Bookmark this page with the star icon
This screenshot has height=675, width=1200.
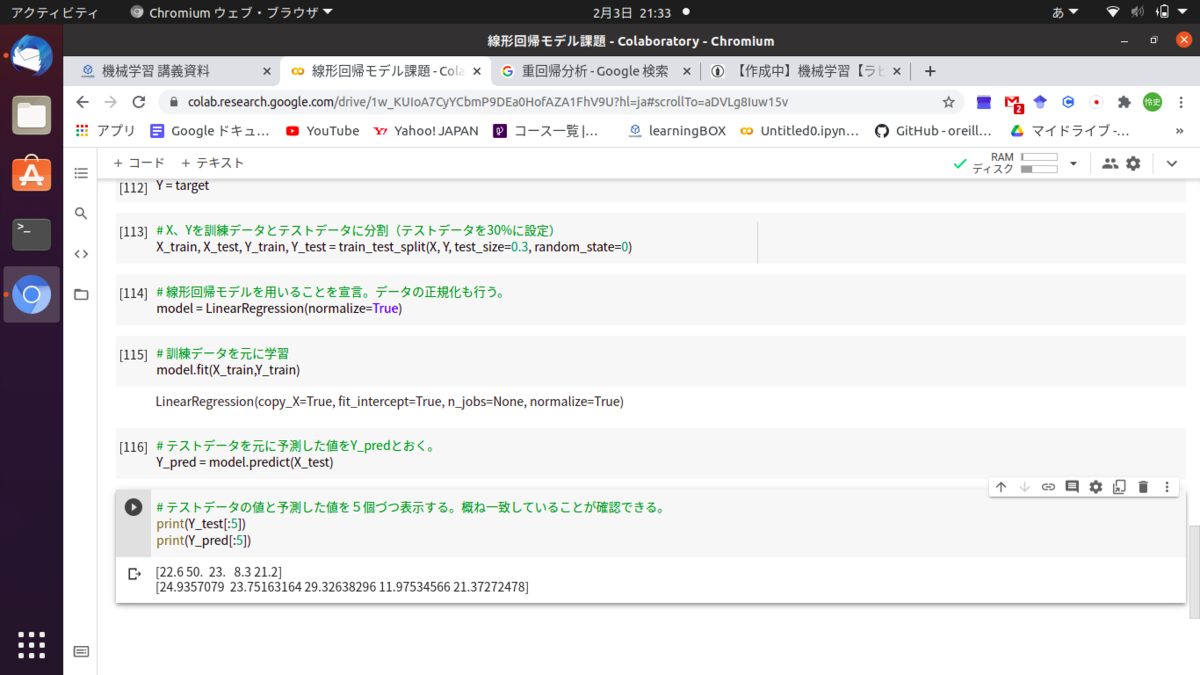pos(948,102)
